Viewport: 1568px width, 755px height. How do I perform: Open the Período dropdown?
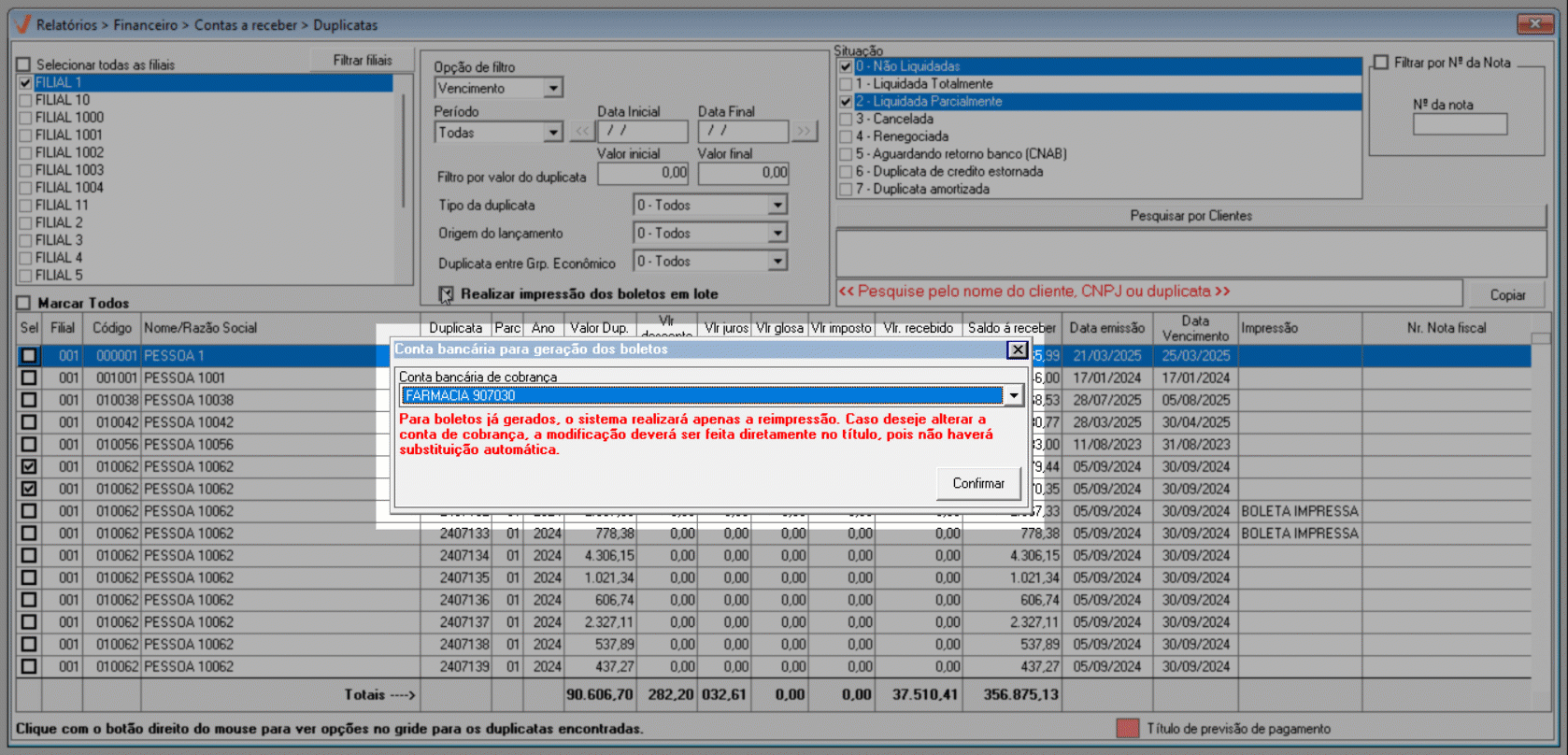[553, 133]
